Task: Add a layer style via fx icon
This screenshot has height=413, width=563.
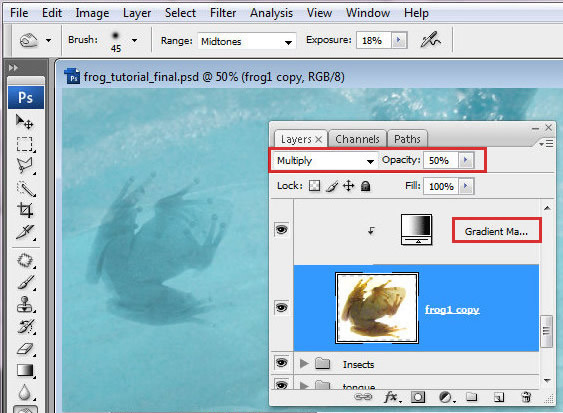Action: (392, 397)
